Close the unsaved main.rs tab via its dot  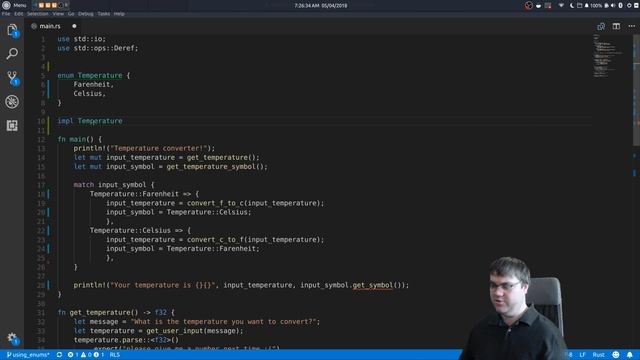[x=74, y=26]
